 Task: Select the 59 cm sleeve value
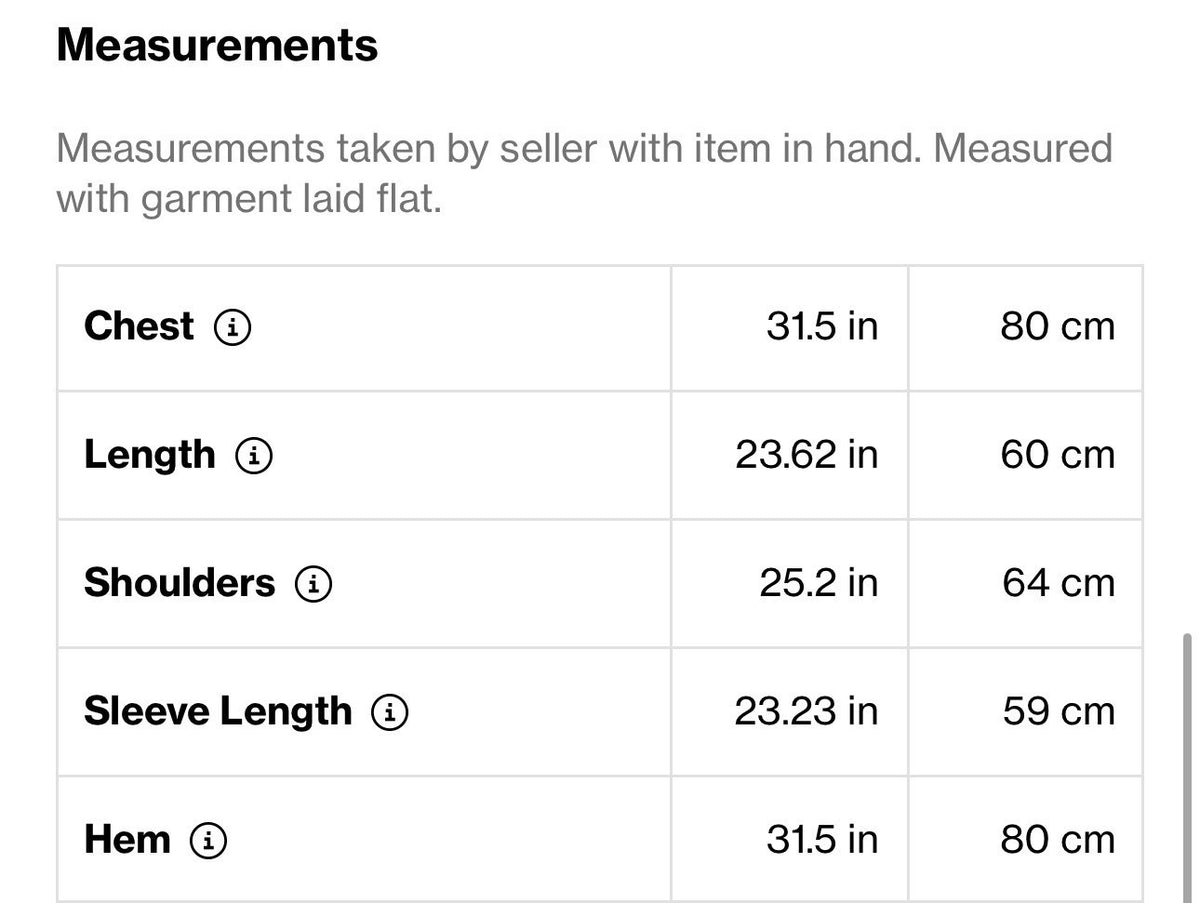coord(1058,711)
